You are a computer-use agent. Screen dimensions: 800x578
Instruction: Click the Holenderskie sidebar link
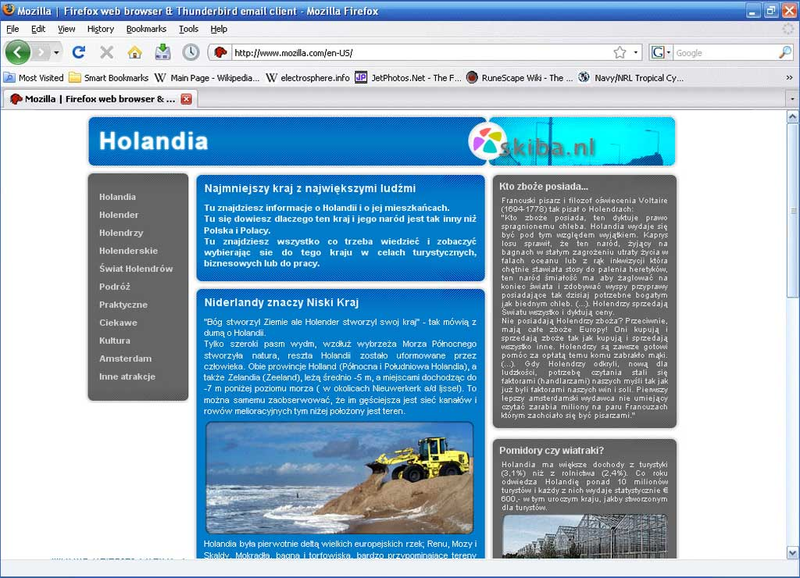point(128,250)
